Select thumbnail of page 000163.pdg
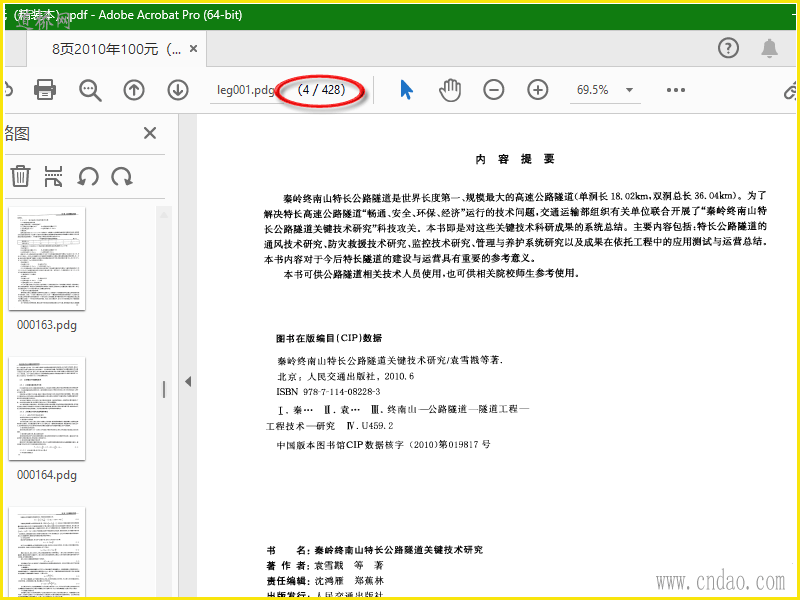This screenshot has height=600, width=800. click(x=47, y=258)
